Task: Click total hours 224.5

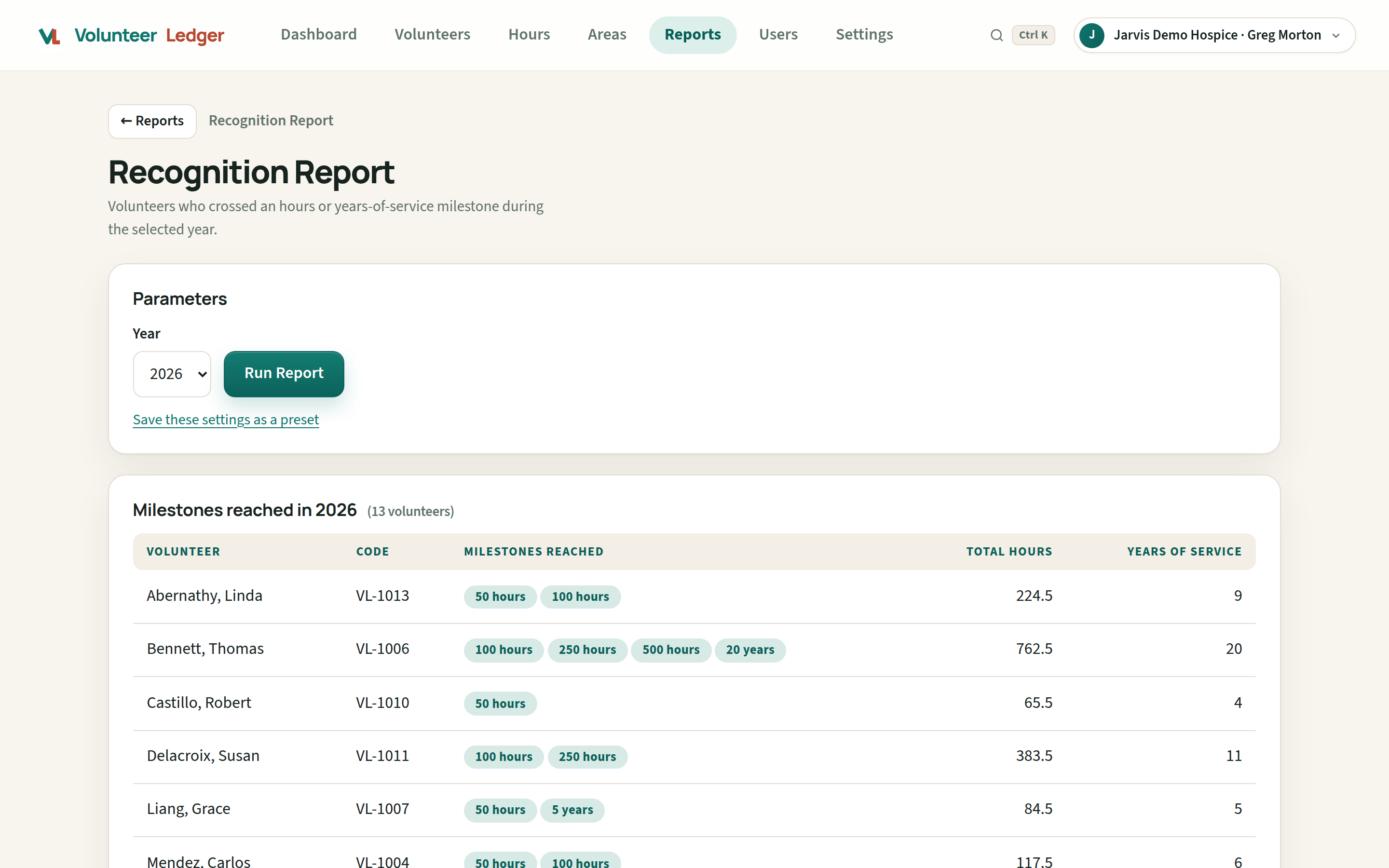Action: [x=1034, y=596]
